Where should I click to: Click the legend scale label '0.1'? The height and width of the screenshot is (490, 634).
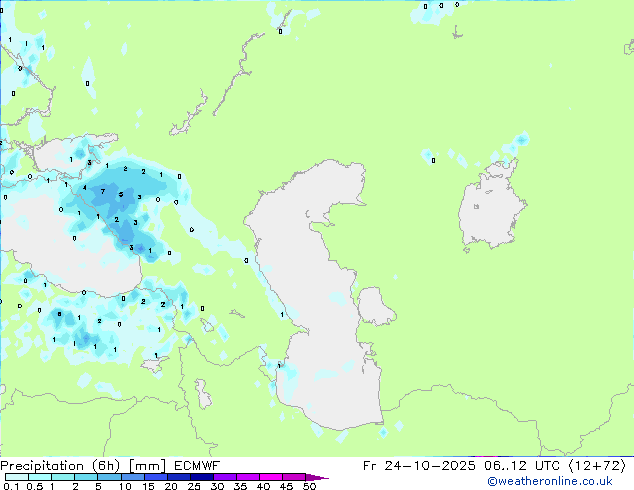tap(12, 486)
